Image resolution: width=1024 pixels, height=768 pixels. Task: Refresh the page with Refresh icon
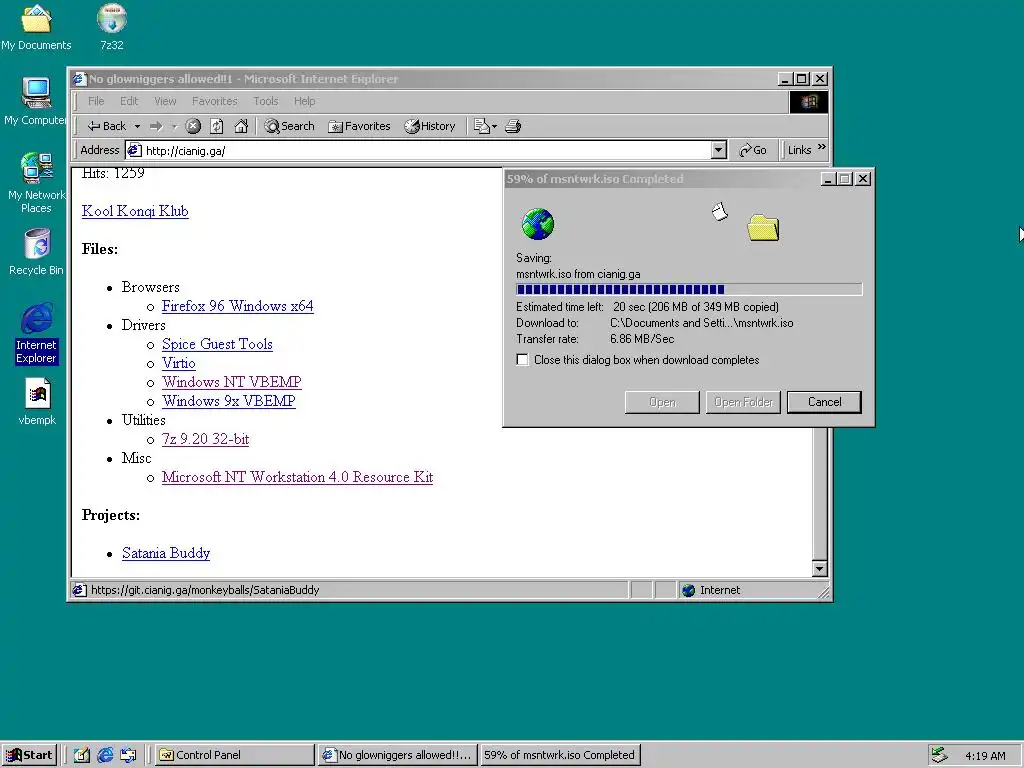click(x=217, y=126)
